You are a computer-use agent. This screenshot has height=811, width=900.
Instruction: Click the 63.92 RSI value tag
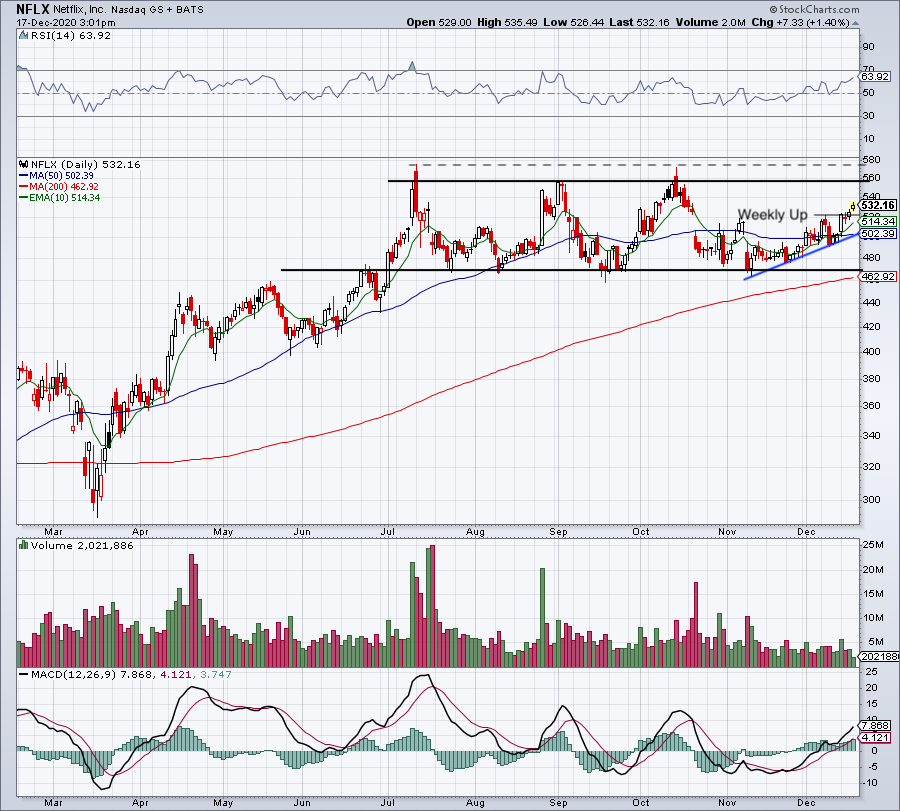875,76
